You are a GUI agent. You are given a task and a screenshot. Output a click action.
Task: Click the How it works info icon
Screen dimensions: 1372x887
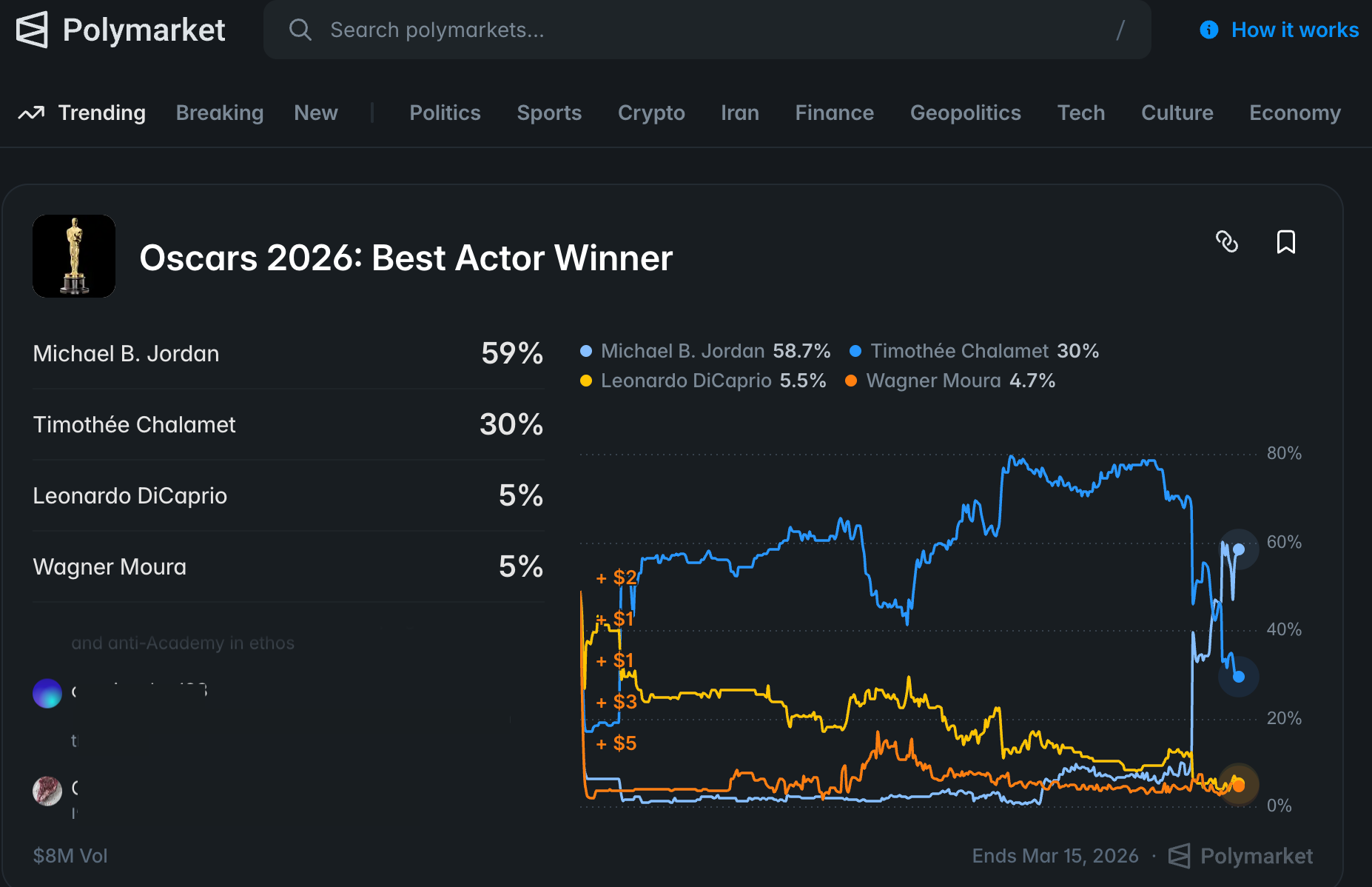pos(1208,30)
